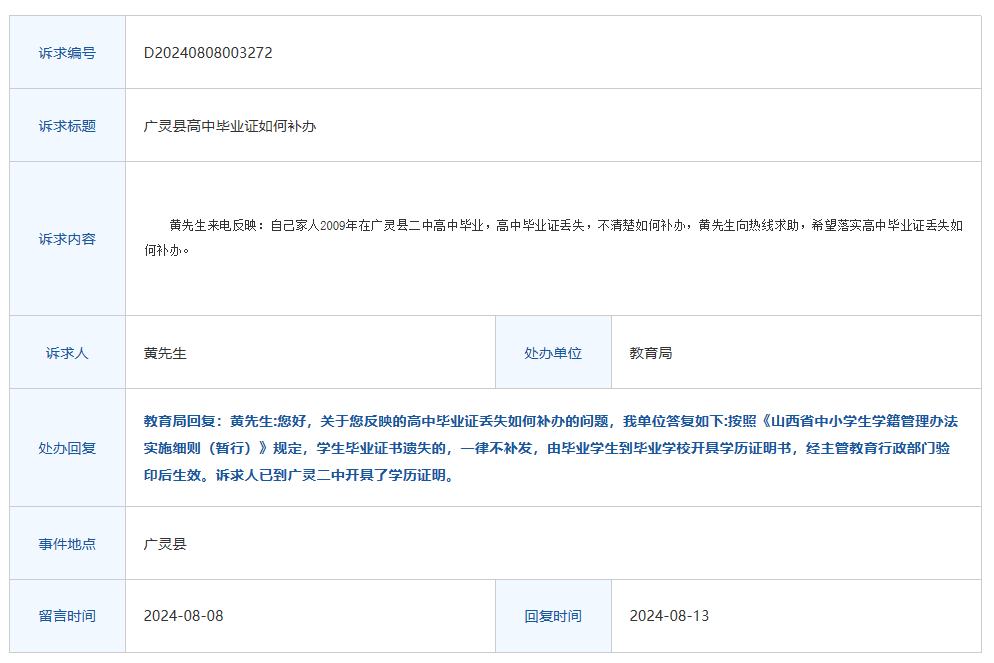Click the 留言时间 label cell
The height and width of the screenshot is (663, 994).
point(67,616)
